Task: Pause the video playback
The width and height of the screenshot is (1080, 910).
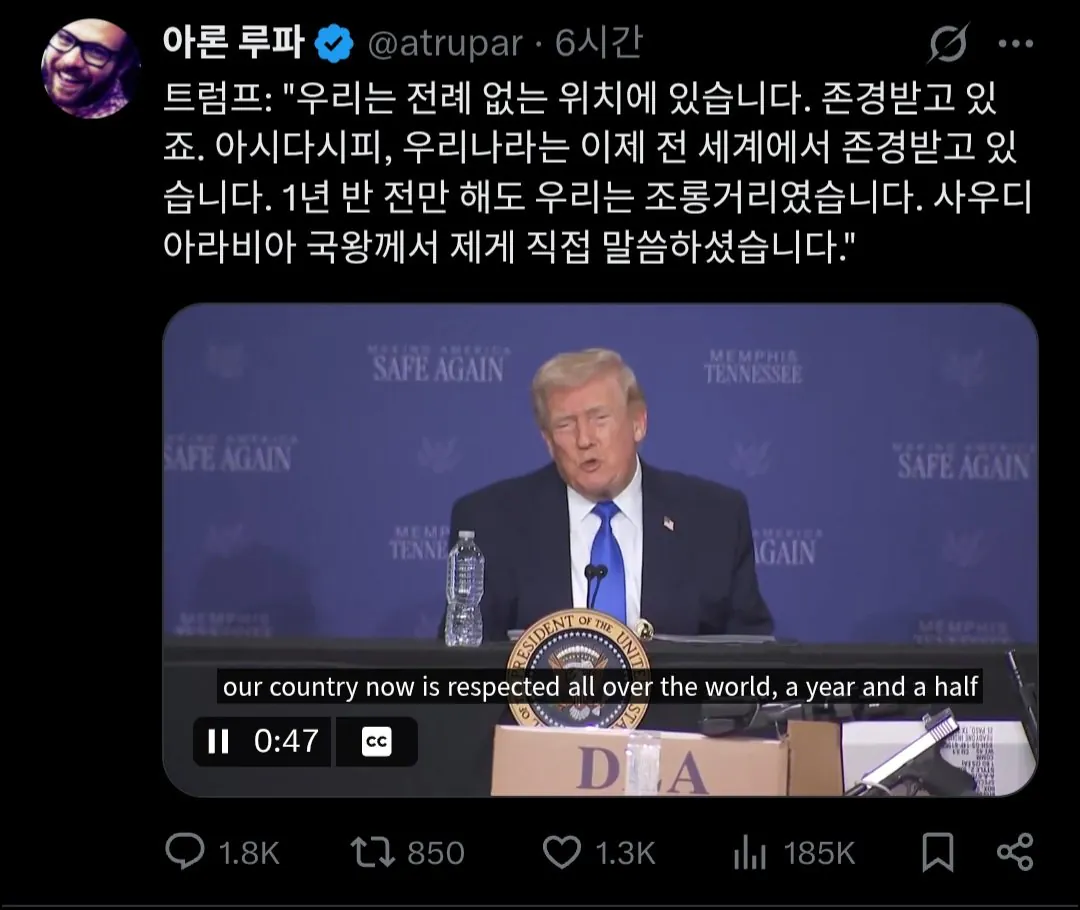Action: tap(218, 742)
